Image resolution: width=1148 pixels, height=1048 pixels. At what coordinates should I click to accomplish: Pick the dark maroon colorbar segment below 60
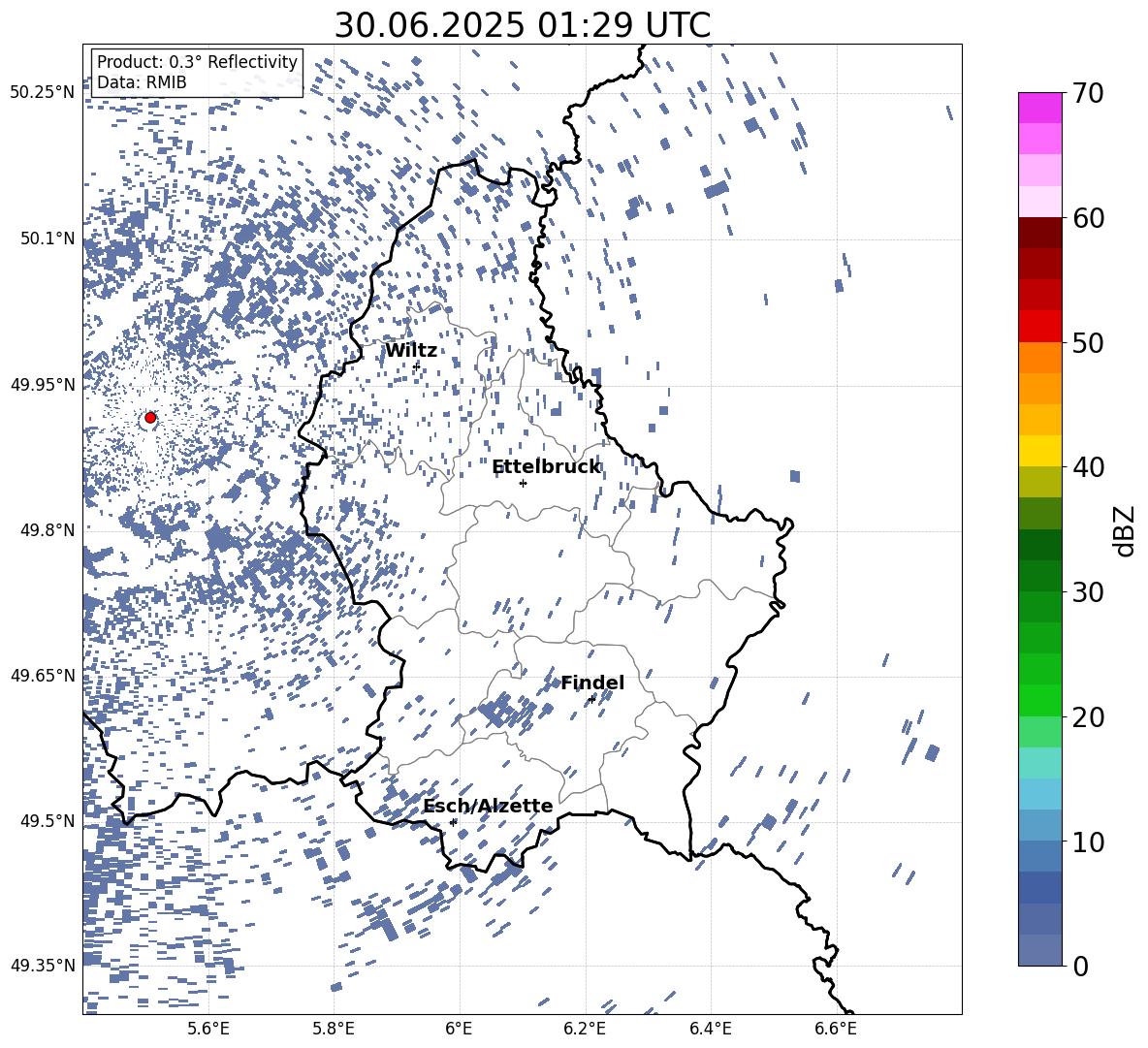tap(1040, 233)
